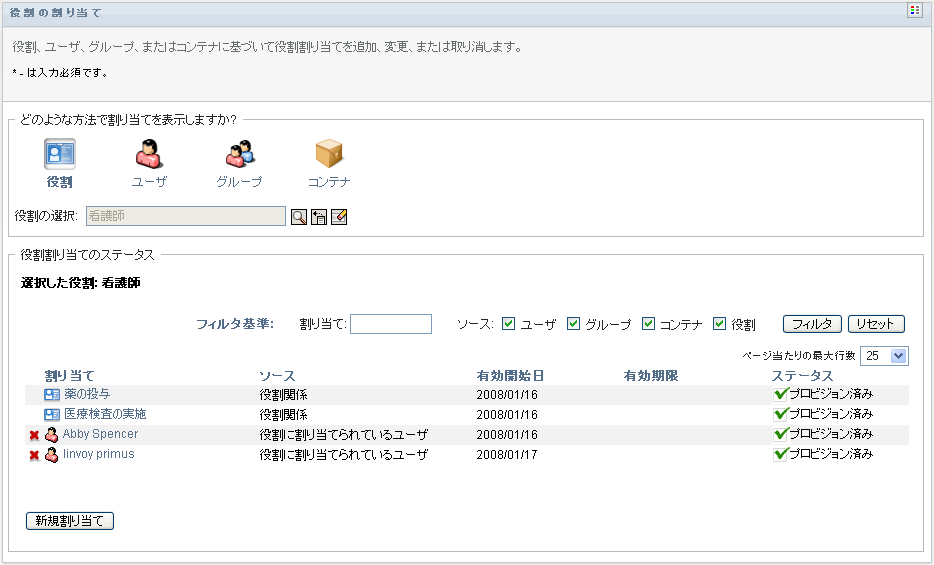This screenshot has width=934, height=565.
Task: Click the フィルタ button
Action: pos(812,324)
